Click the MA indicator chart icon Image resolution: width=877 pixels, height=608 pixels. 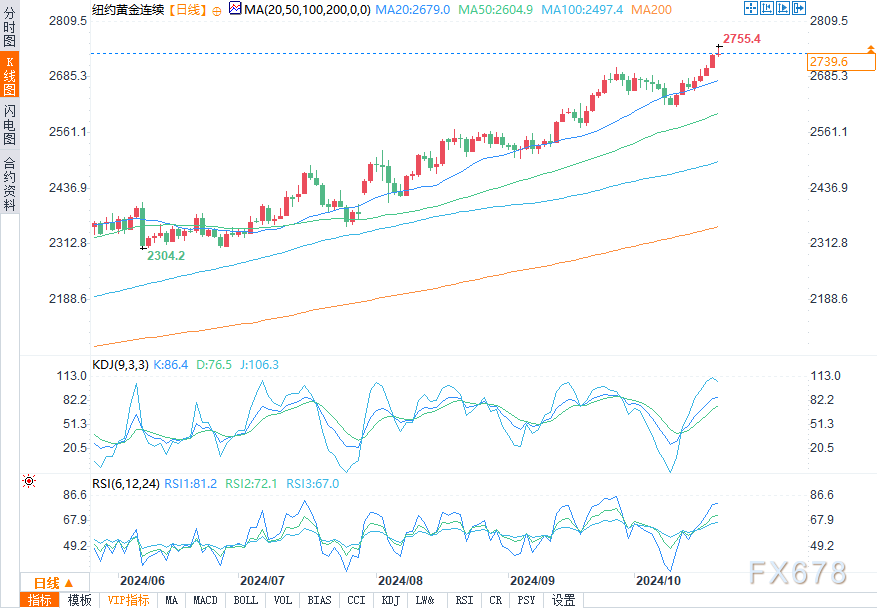[234, 9]
